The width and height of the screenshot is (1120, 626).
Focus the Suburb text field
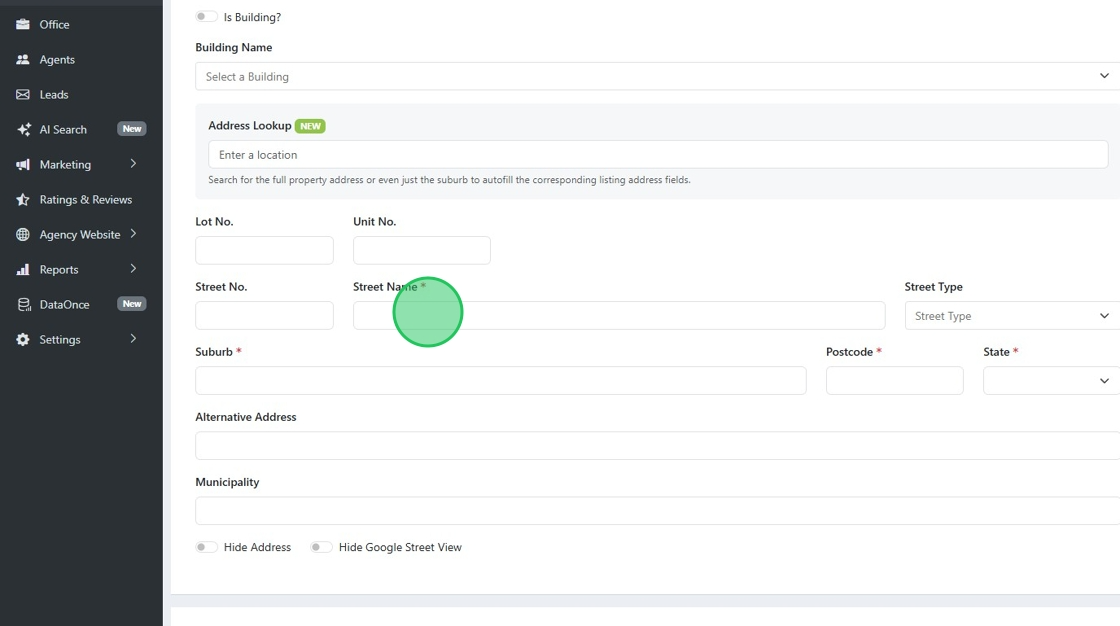[x=500, y=381]
